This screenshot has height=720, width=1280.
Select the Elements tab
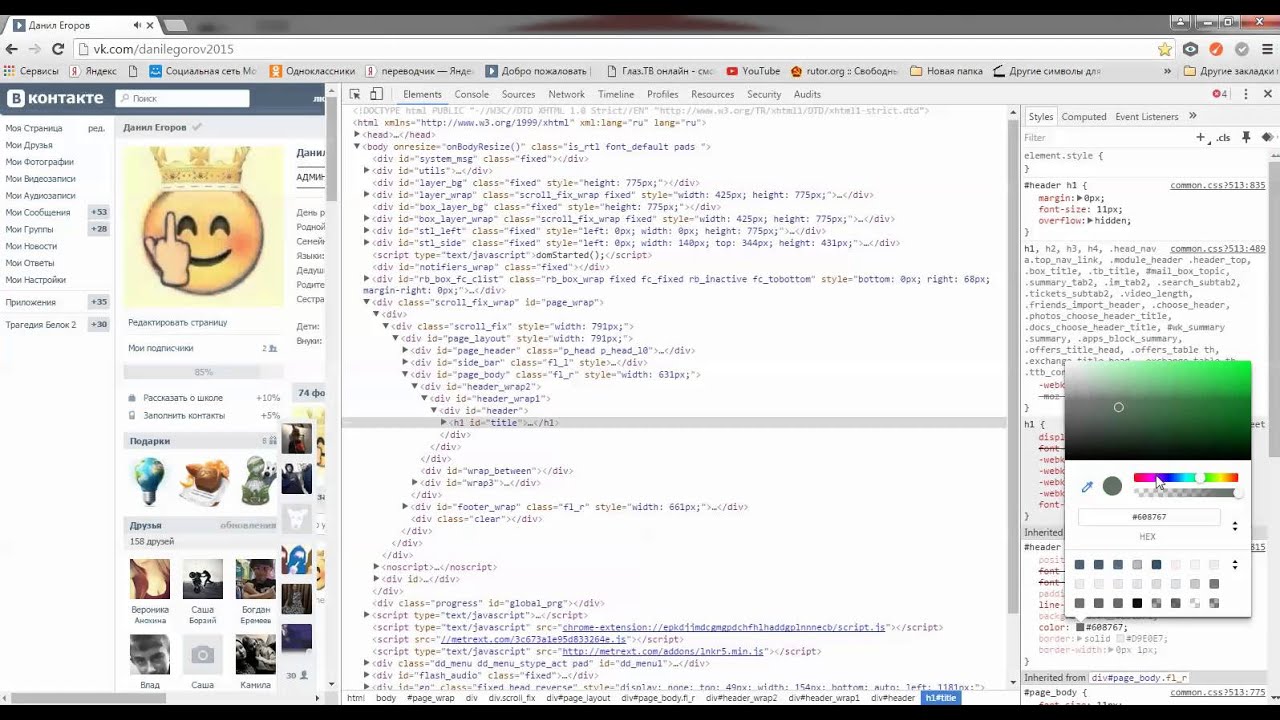pos(422,94)
